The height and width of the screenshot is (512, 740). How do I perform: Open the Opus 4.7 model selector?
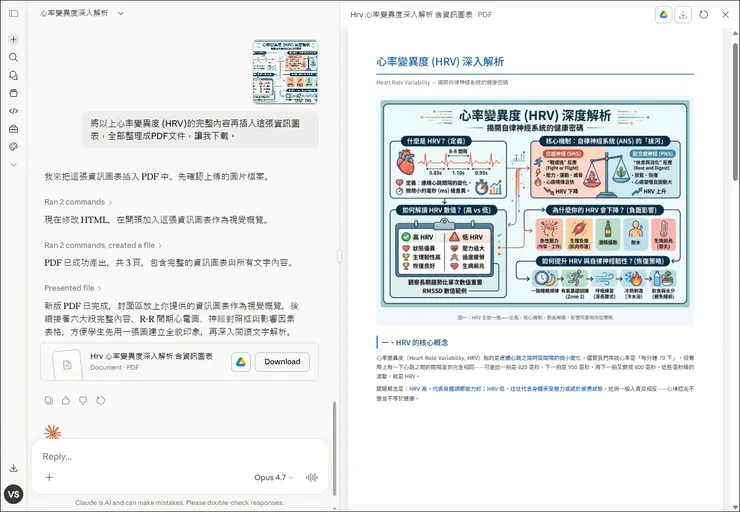pos(274,477)
